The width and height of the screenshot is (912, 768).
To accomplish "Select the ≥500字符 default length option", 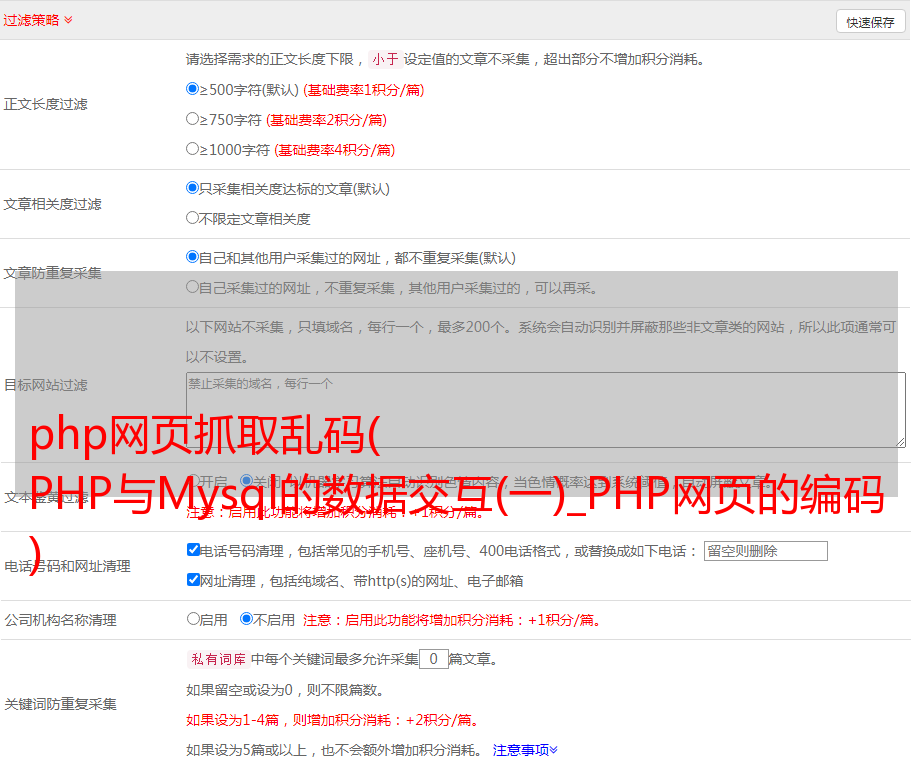I will click(192, 88).
